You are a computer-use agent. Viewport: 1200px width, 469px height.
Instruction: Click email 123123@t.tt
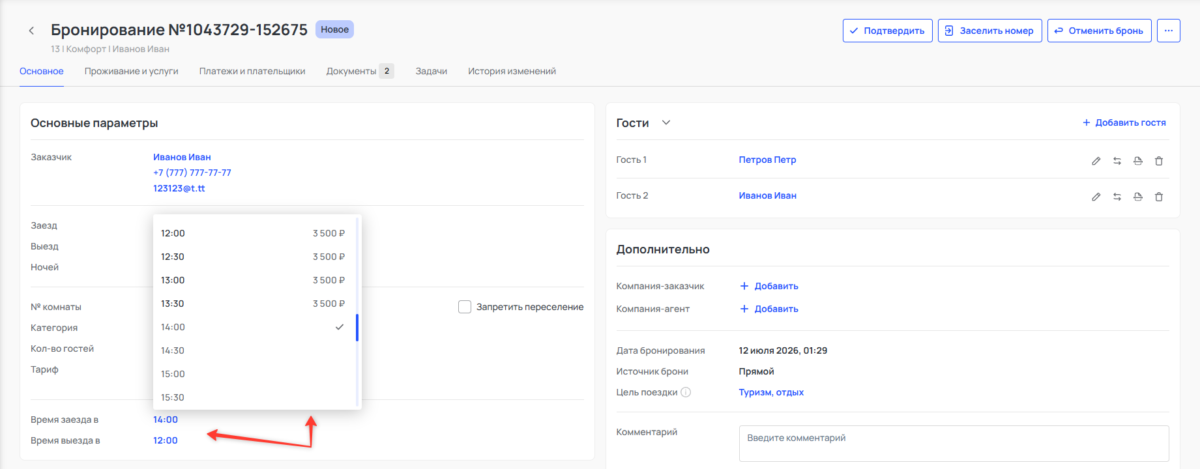(179, 188)
